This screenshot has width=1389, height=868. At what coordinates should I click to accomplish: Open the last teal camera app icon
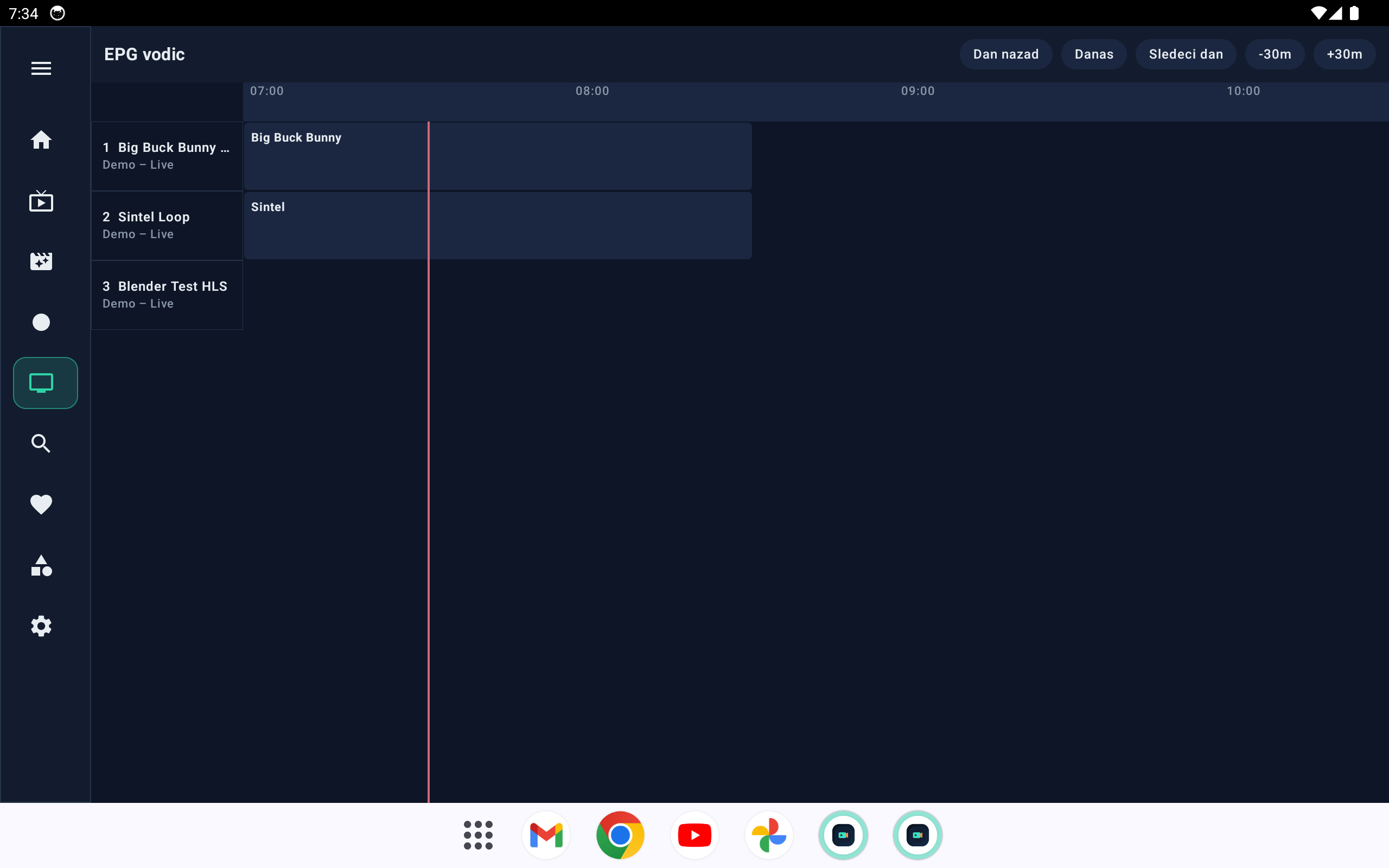(x=917, y=835)
